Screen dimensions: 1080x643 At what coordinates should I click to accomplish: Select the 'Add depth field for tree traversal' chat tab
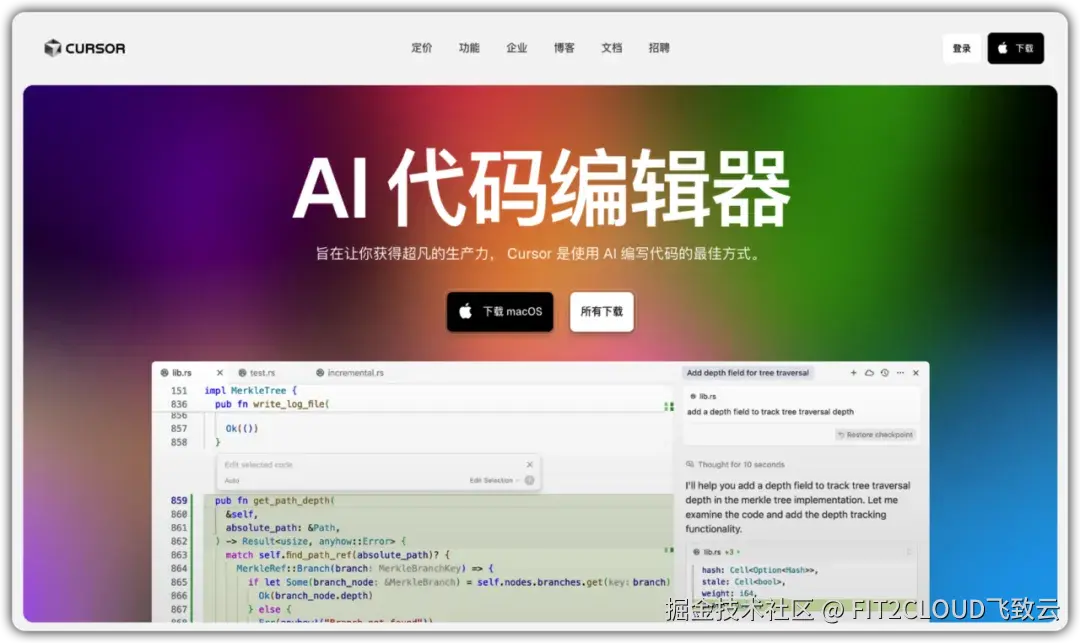pos(747,372)
